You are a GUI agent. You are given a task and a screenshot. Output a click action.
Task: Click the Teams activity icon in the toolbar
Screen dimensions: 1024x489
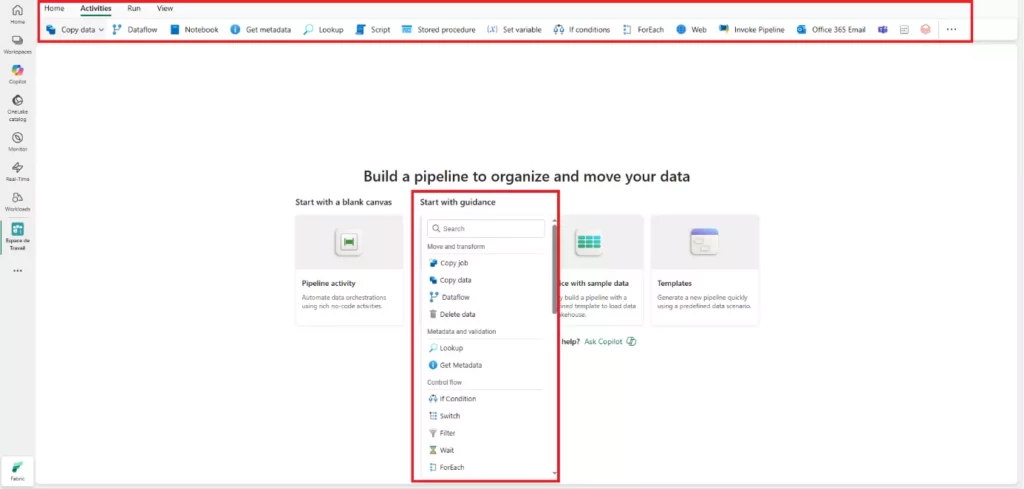pyautogui.click(x=883, y=29)
